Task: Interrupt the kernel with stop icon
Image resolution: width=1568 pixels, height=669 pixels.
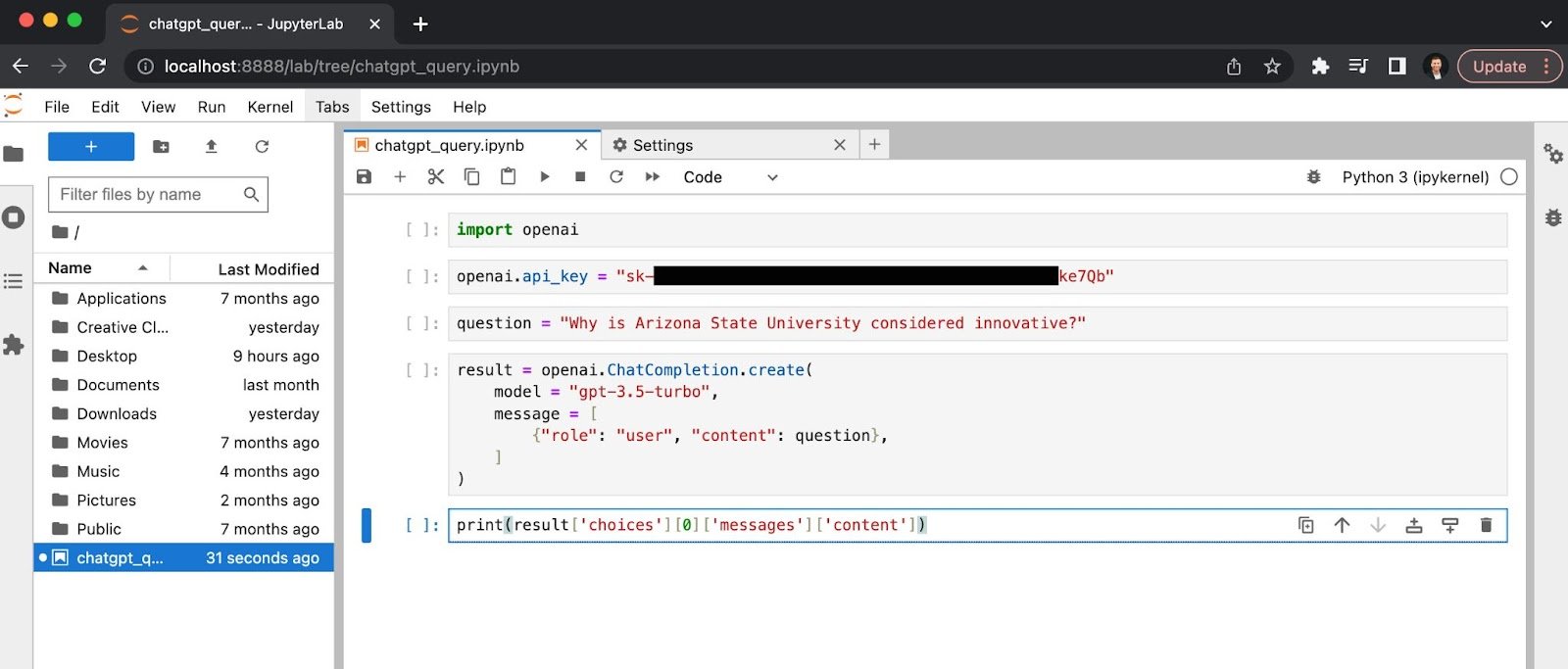Action: (x=580, y=176)
